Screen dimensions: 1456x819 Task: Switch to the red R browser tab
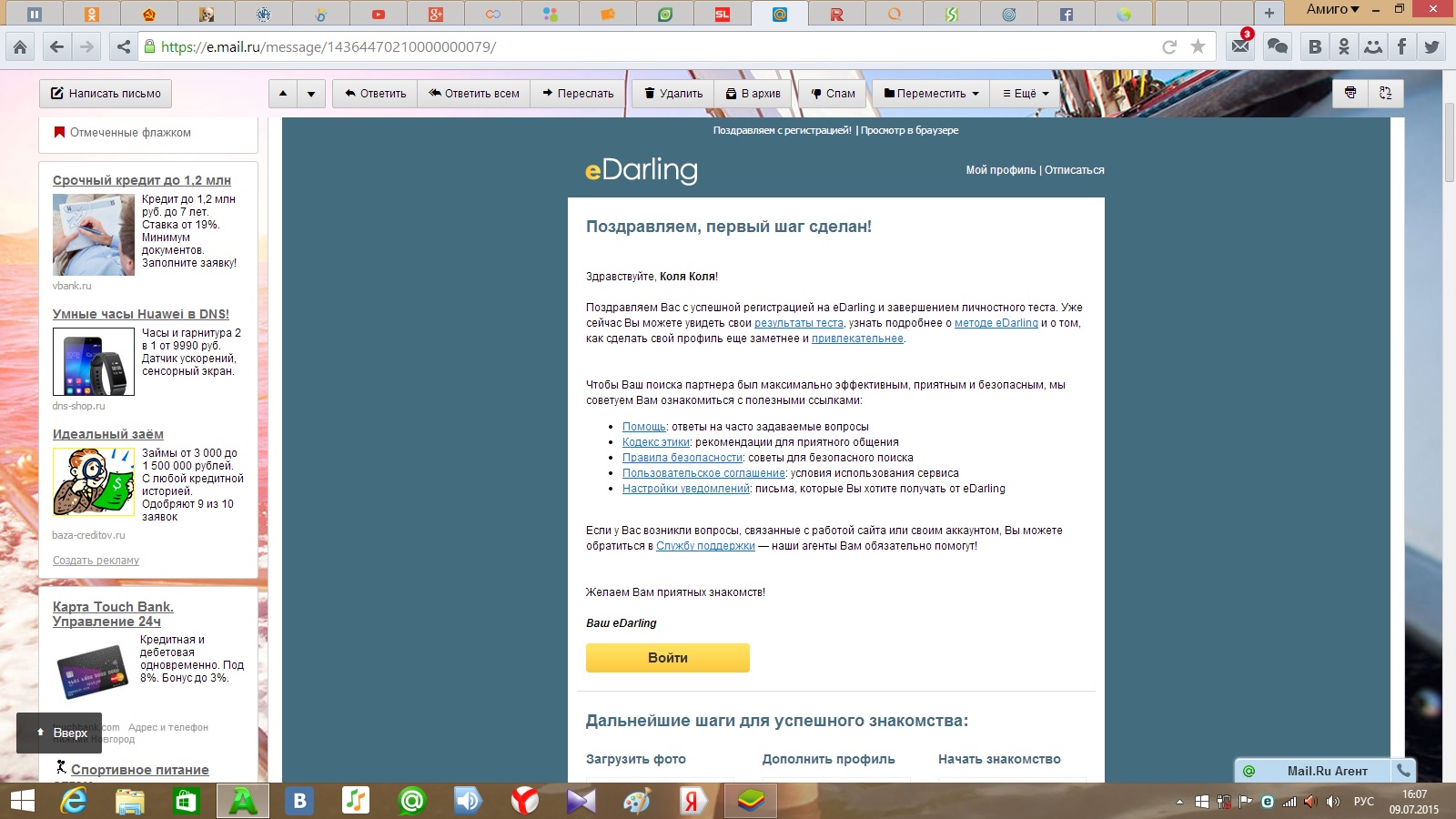(837, 14)
